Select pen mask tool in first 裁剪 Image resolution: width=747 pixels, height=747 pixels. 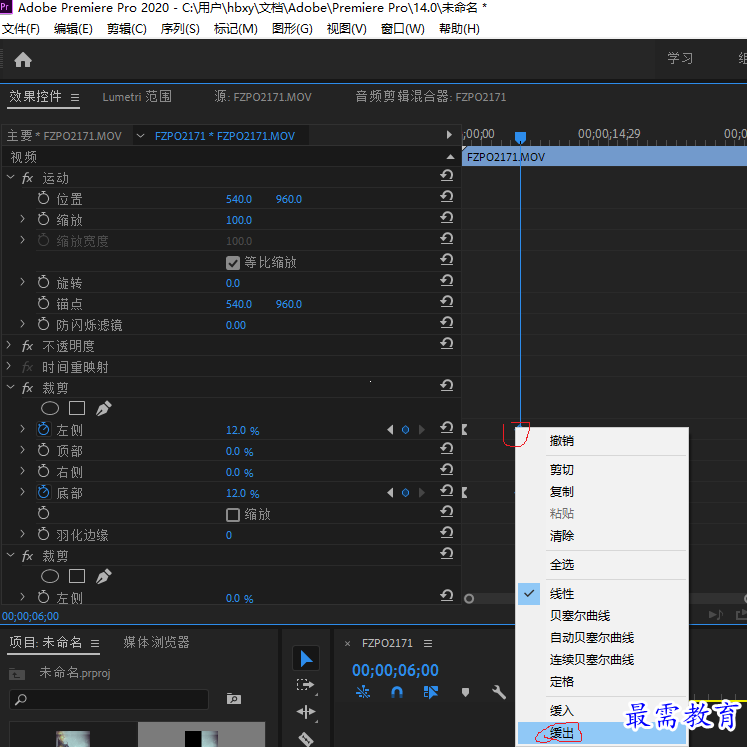click(x=103, y=408)
